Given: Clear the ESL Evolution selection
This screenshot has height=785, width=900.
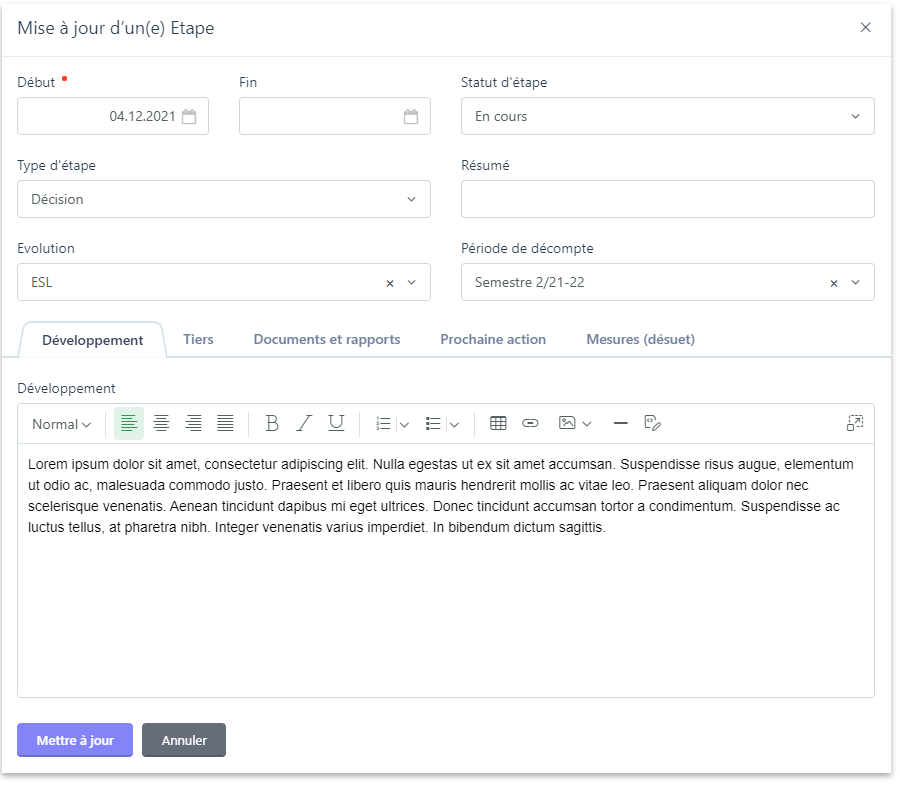Looking at the screenshot, I should pos(390,283).
